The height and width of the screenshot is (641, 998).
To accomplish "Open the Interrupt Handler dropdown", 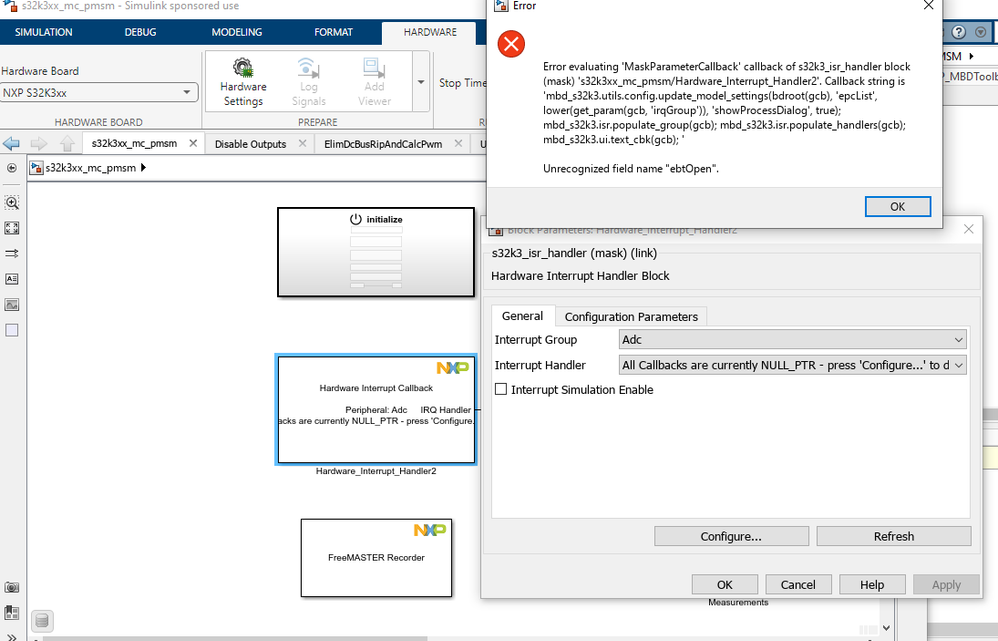I will (x=792, y=365).
